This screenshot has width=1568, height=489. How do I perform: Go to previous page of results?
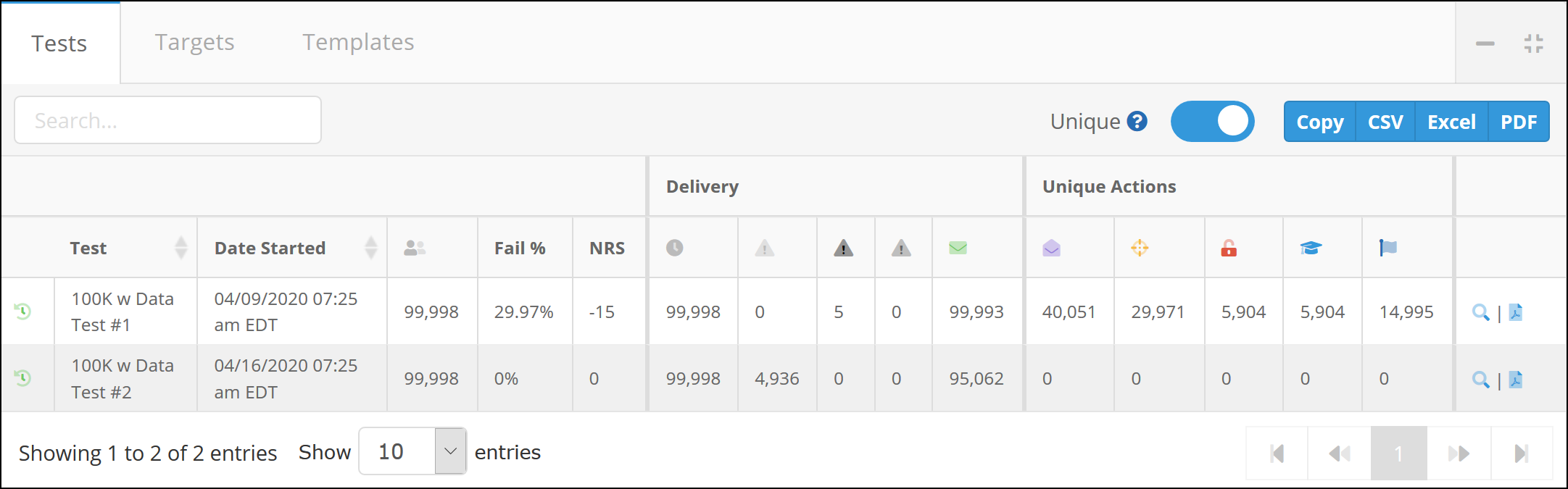tap(1340, 454)
